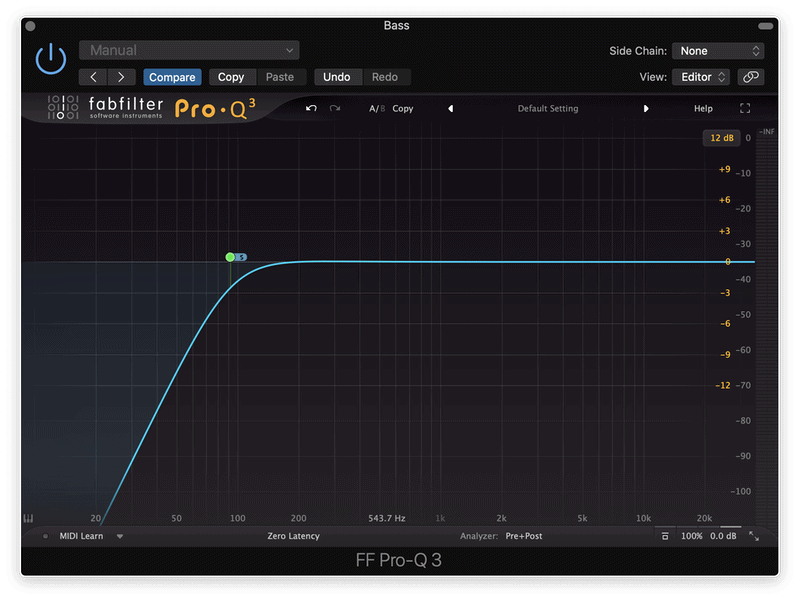Click the Undo button in the Logic header
The height and width of the screenshot is (600, 800).
coord(337,77)
